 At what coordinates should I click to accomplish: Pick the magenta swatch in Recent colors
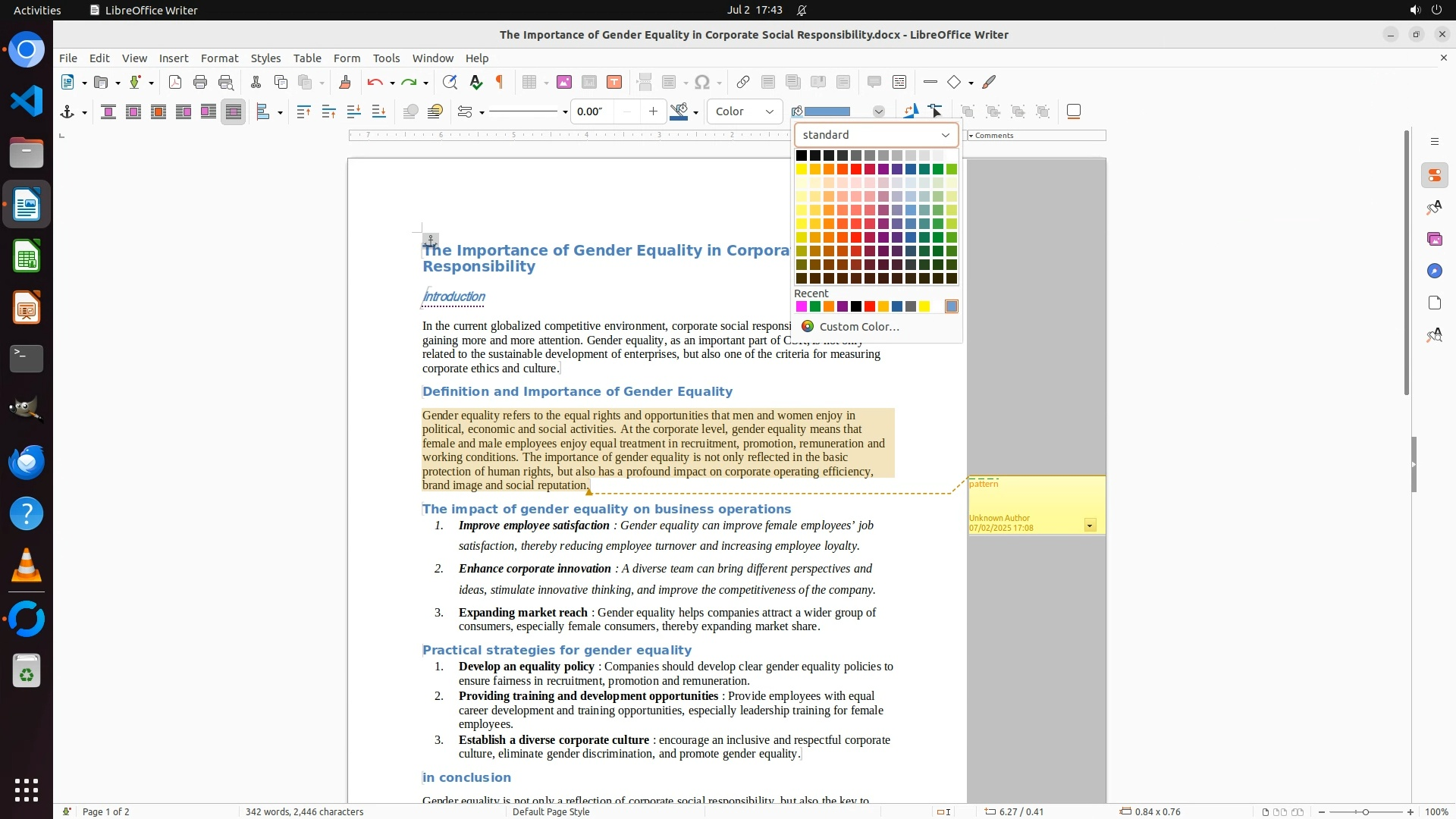(x=801, y=307)
